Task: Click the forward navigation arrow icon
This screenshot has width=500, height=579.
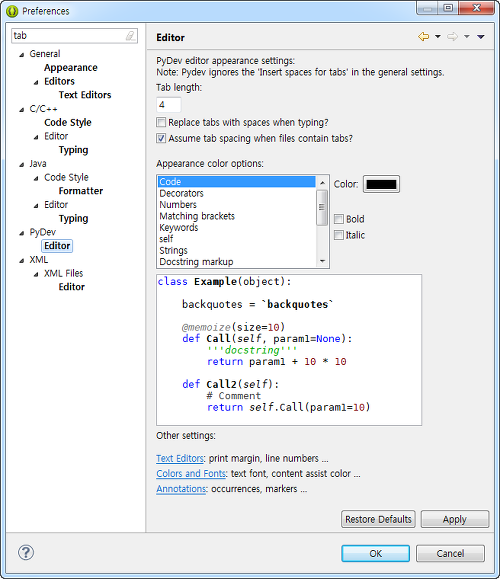Action: tap(452, 37)
